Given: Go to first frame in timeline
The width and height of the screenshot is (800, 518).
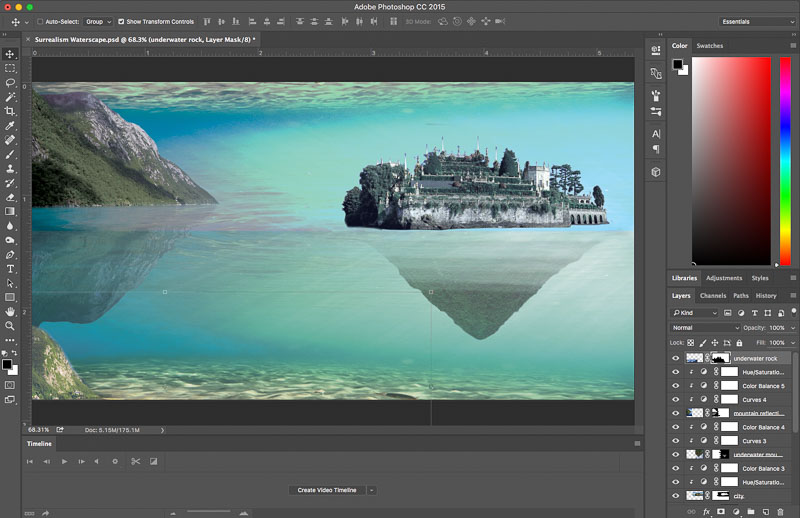Looking at the screenshot, I should [x=30, y=461].
